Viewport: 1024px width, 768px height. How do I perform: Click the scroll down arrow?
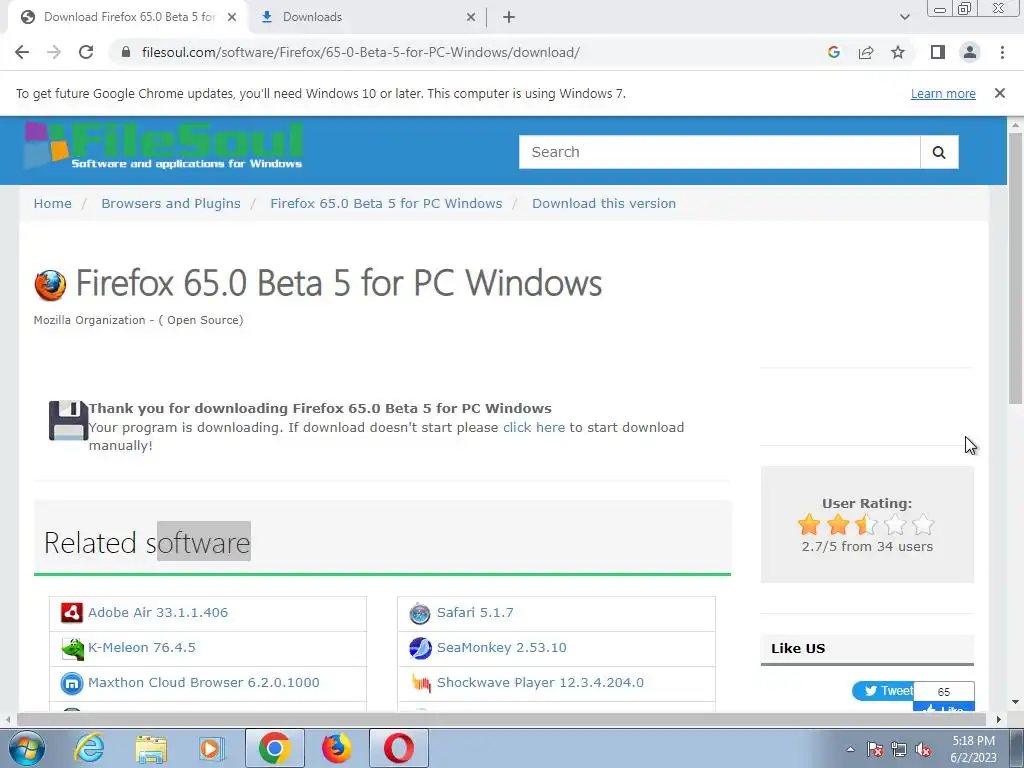click(1015, 703)
